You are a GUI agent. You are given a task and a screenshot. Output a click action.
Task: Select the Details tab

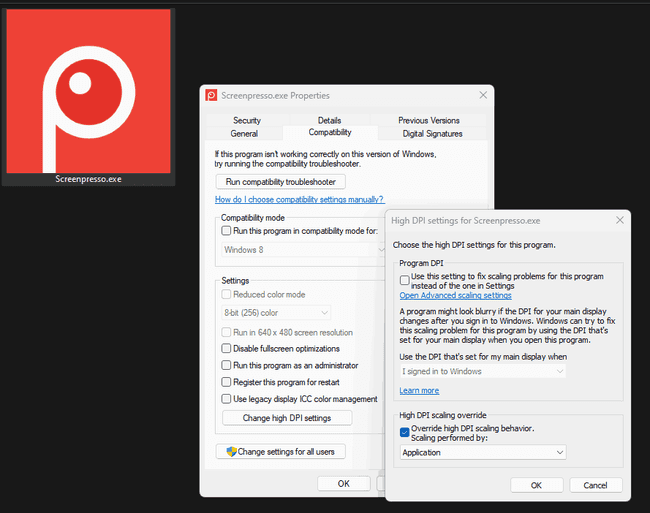tap(329, 120)
